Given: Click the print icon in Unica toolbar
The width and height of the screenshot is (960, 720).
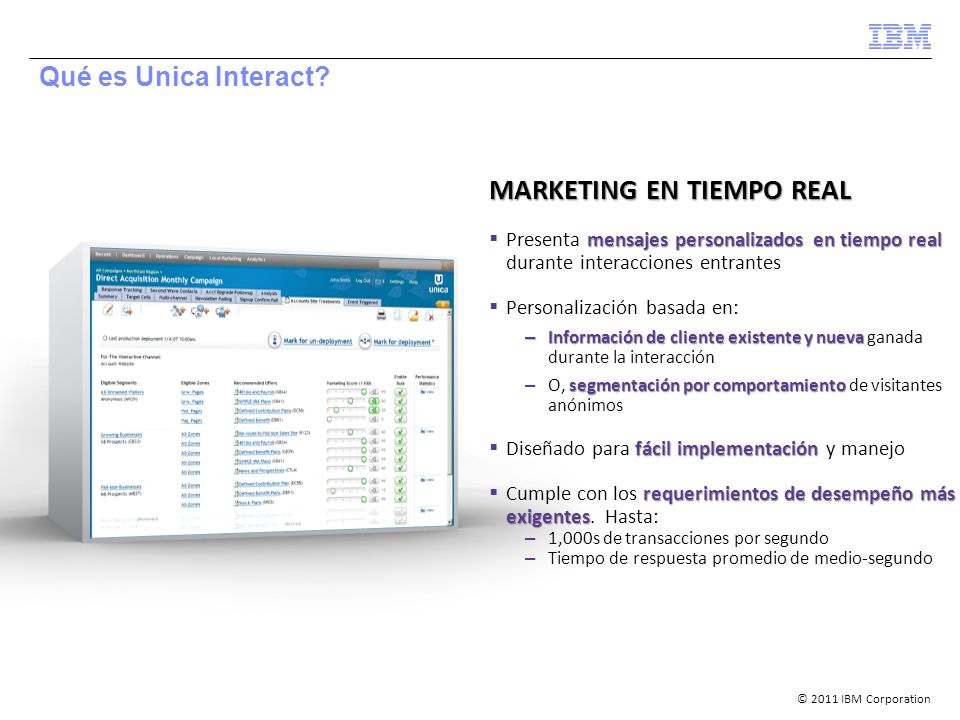Looking at the screenshot, I should pos(381,315).
